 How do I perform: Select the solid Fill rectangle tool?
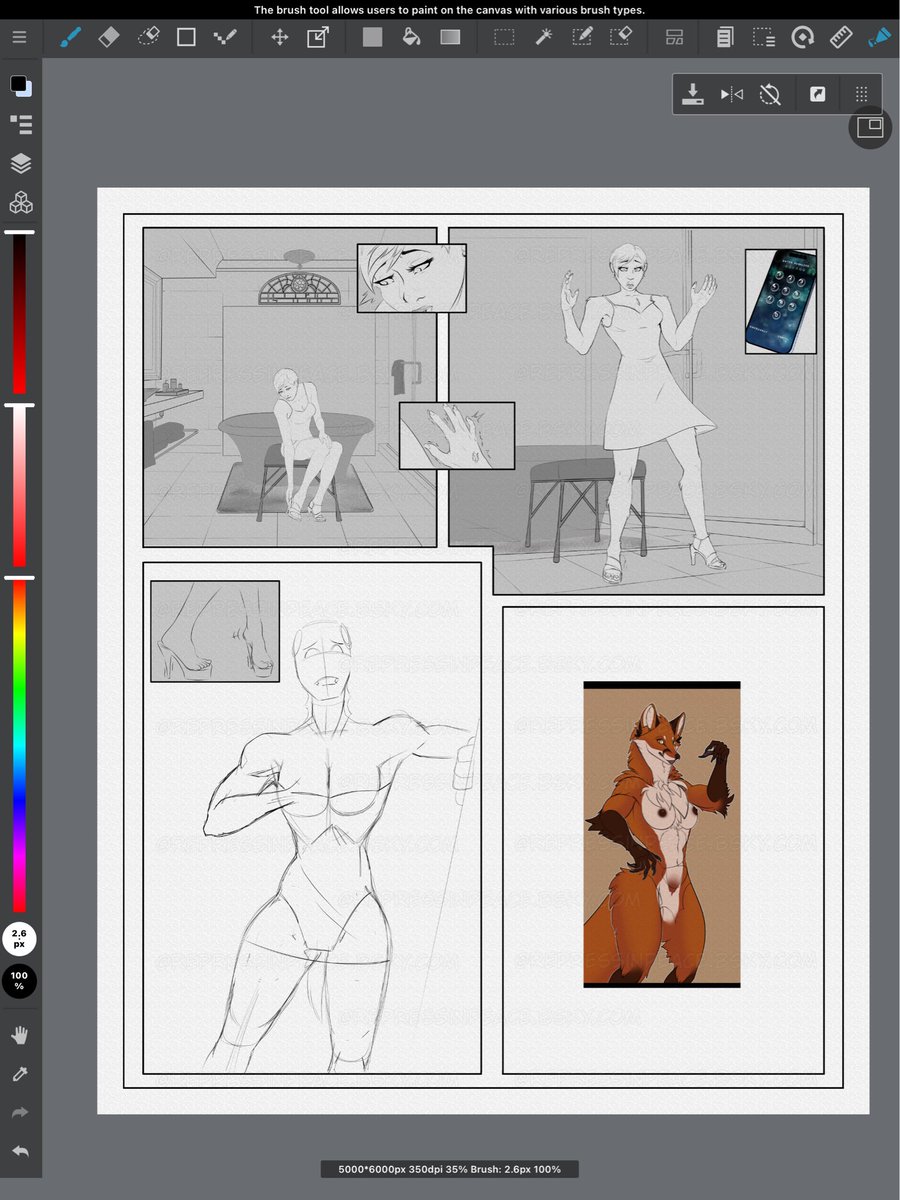tap(372, 37)
